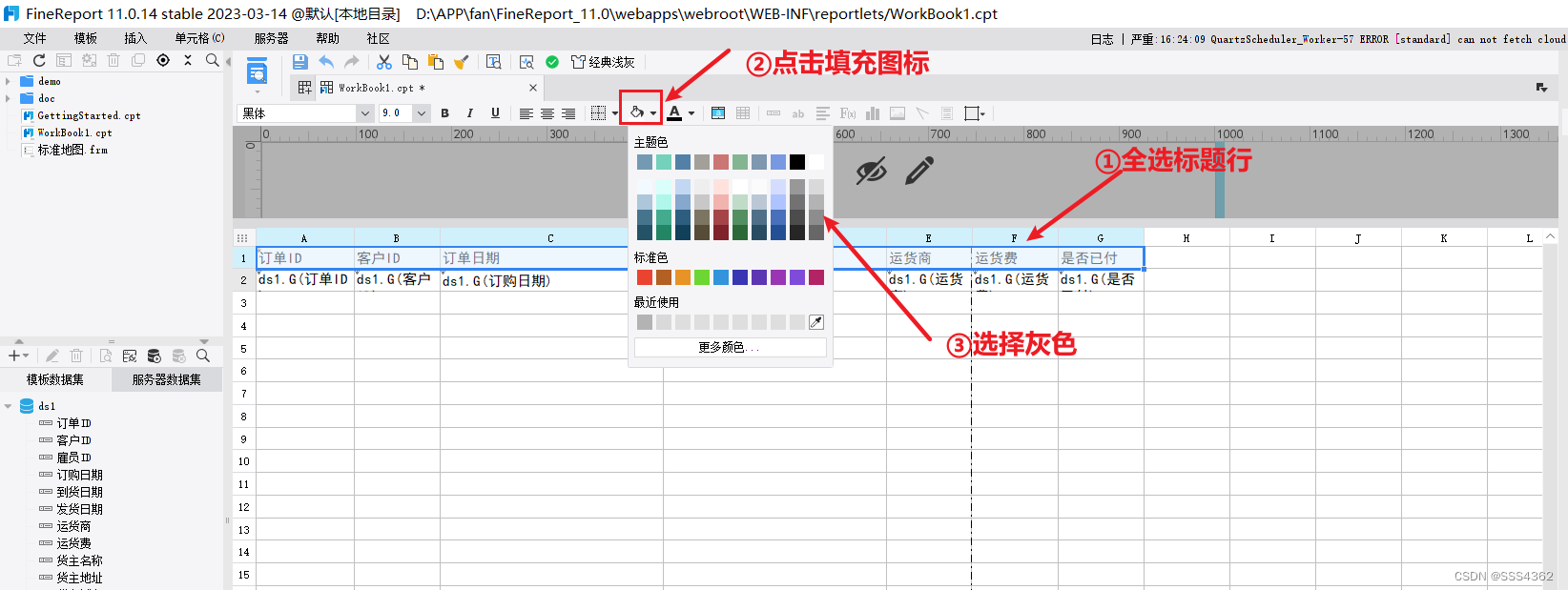Open the border style dropdown arrow
The width and height of the screenshot is (1568, 590).
point(615,113)
